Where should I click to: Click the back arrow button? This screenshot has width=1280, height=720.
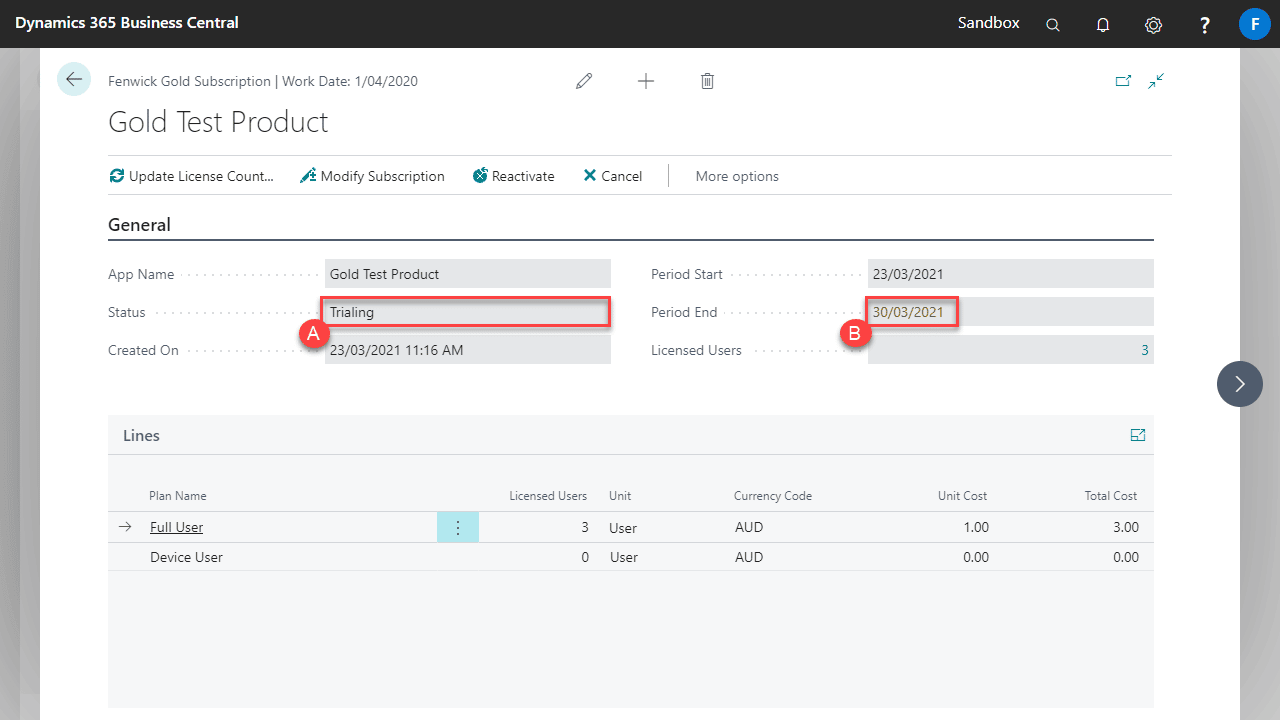(x=74, y=79)
